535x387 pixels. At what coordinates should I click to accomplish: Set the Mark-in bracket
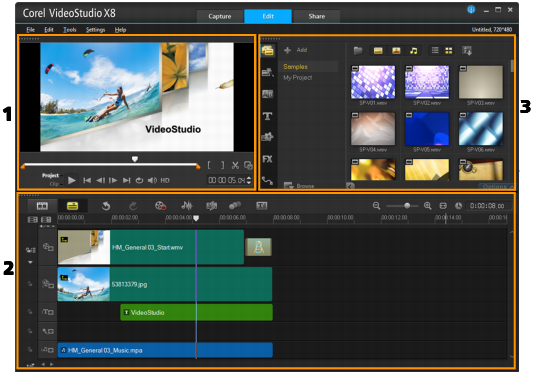tap(209, 166)
